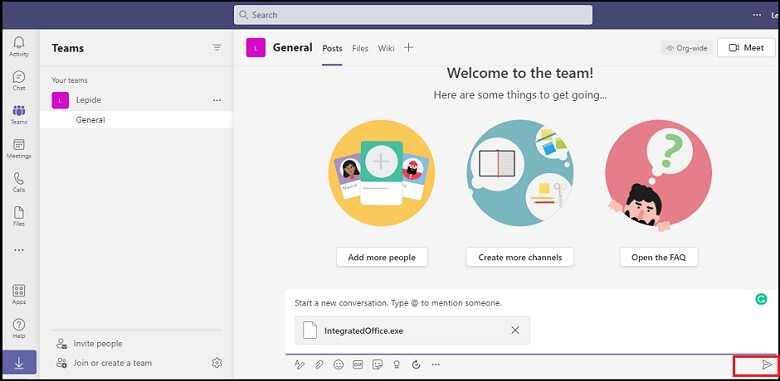Click the Grammarly icon in compose box

click(761, 299)
